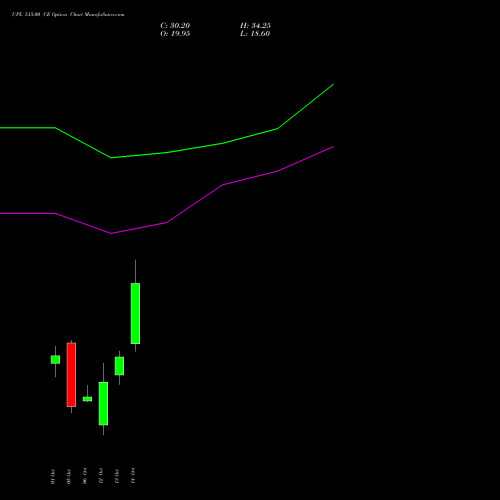Click the green candlestick above 01 Oct
Screen dimensions: 500x500
click(55, 360)
